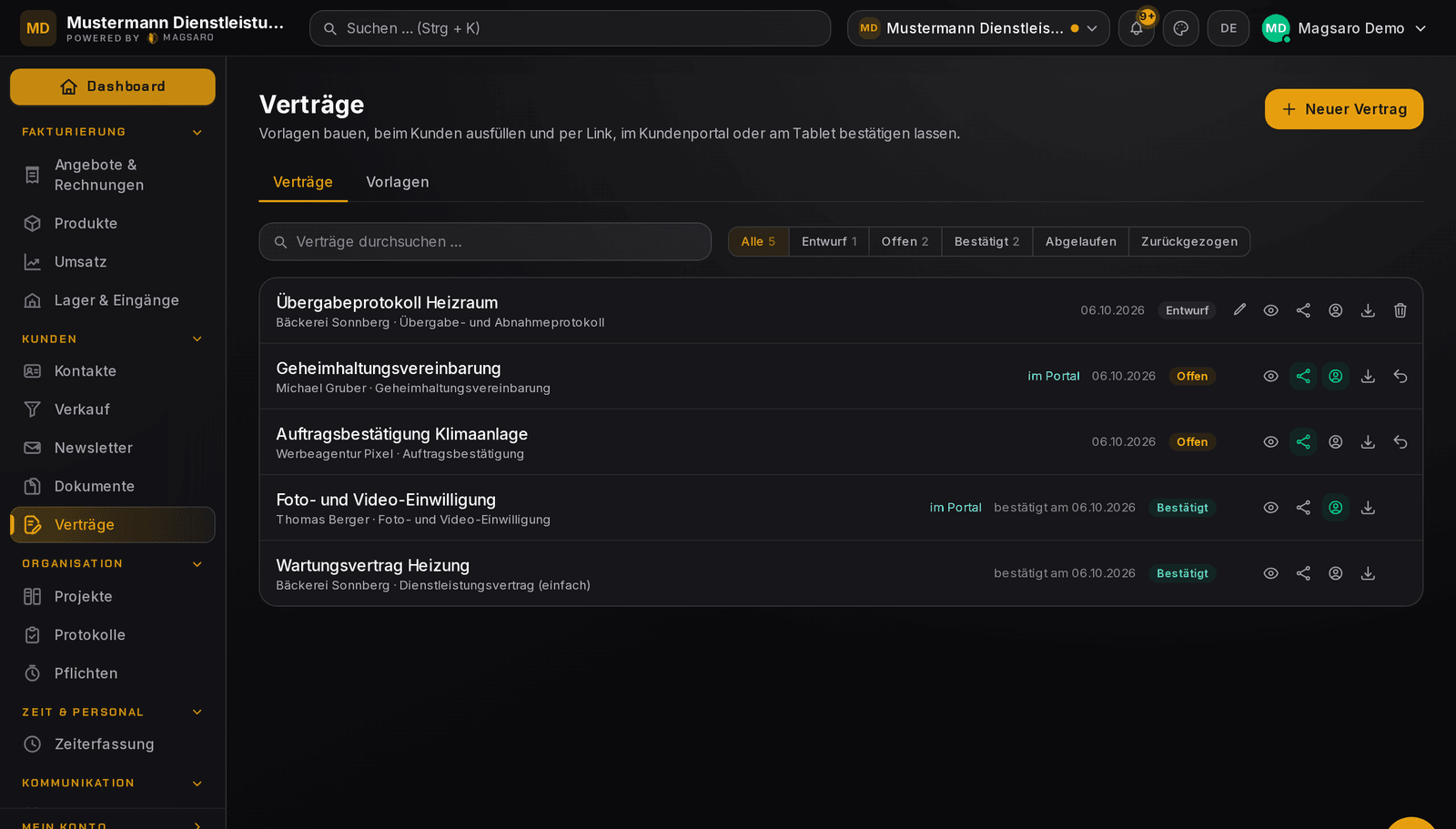Switch to the Vorlagen tab
Screen dimensions: 1456x829
(398, 182)
